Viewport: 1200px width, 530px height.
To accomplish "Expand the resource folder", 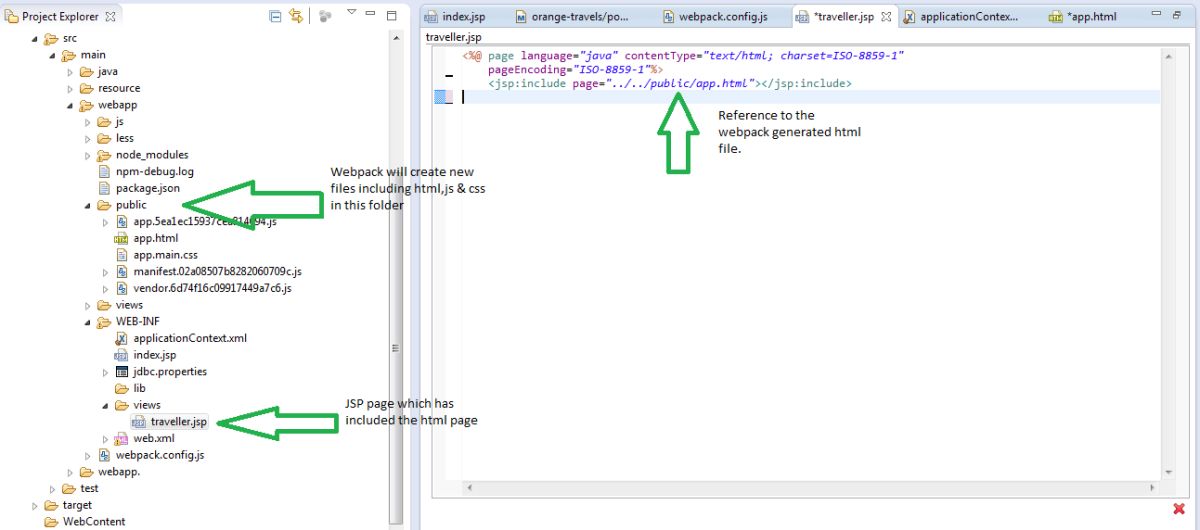I will click(x=70, y=88).
